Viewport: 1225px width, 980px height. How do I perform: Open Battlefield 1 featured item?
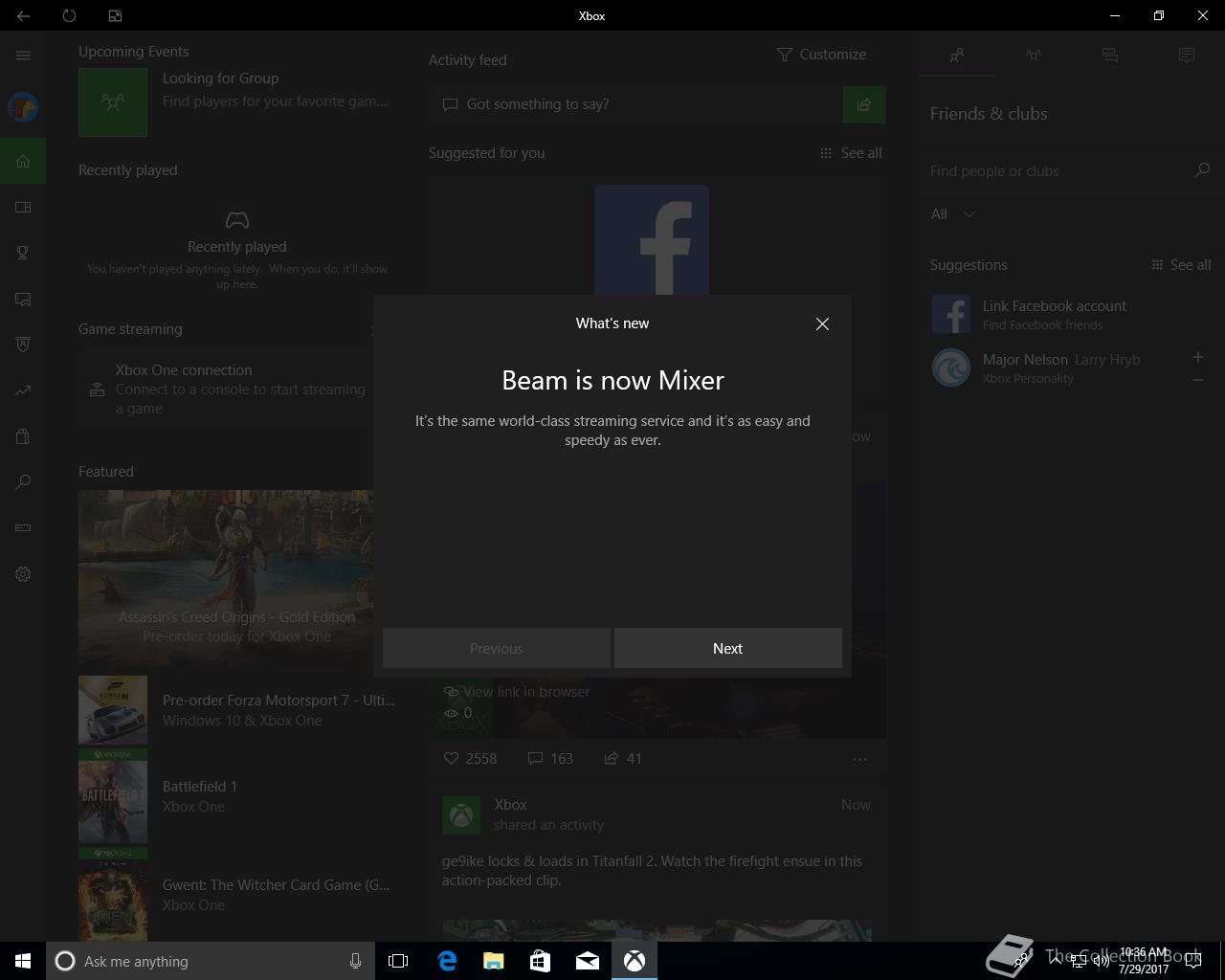click(x=237, y=796)
